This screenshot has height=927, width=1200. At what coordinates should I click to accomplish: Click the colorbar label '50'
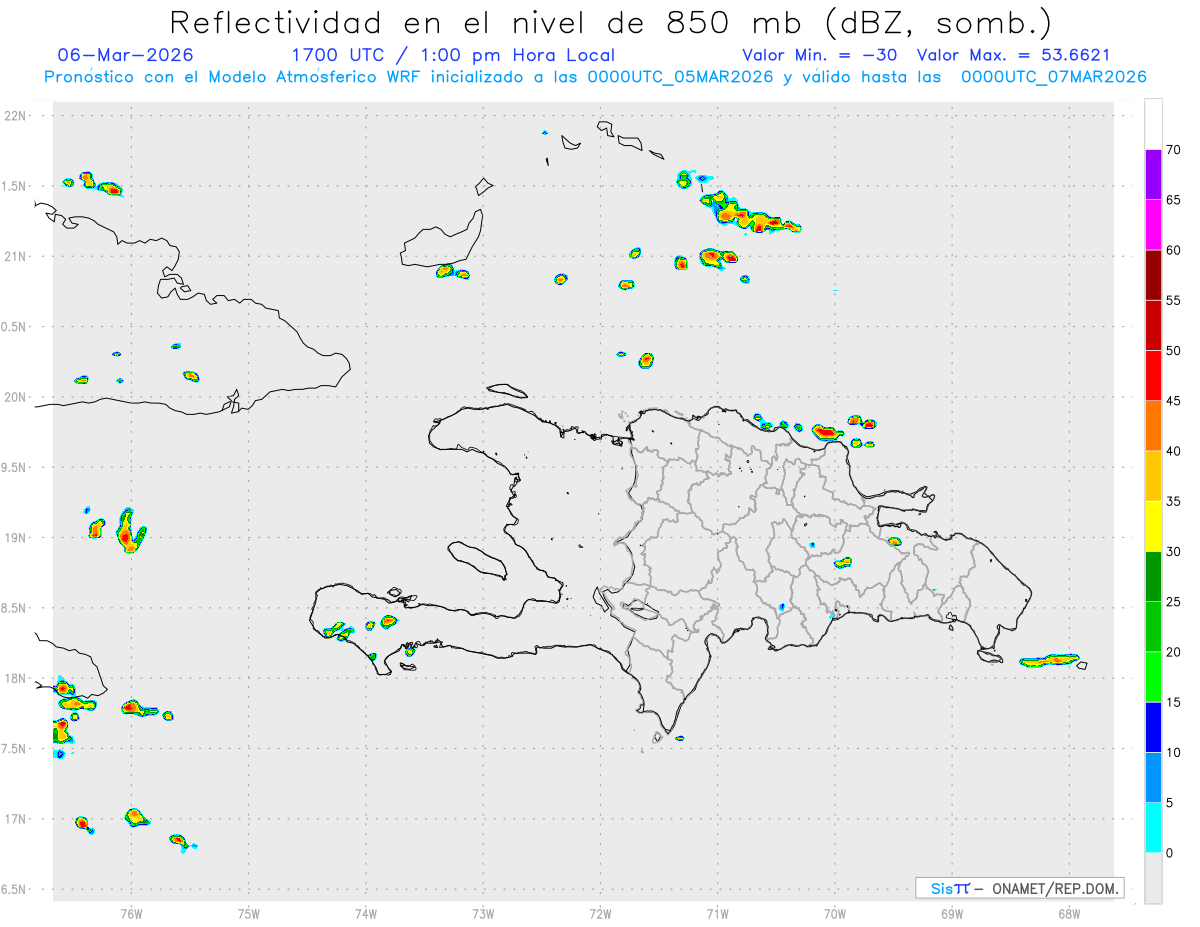click(x=1173, y=351)
